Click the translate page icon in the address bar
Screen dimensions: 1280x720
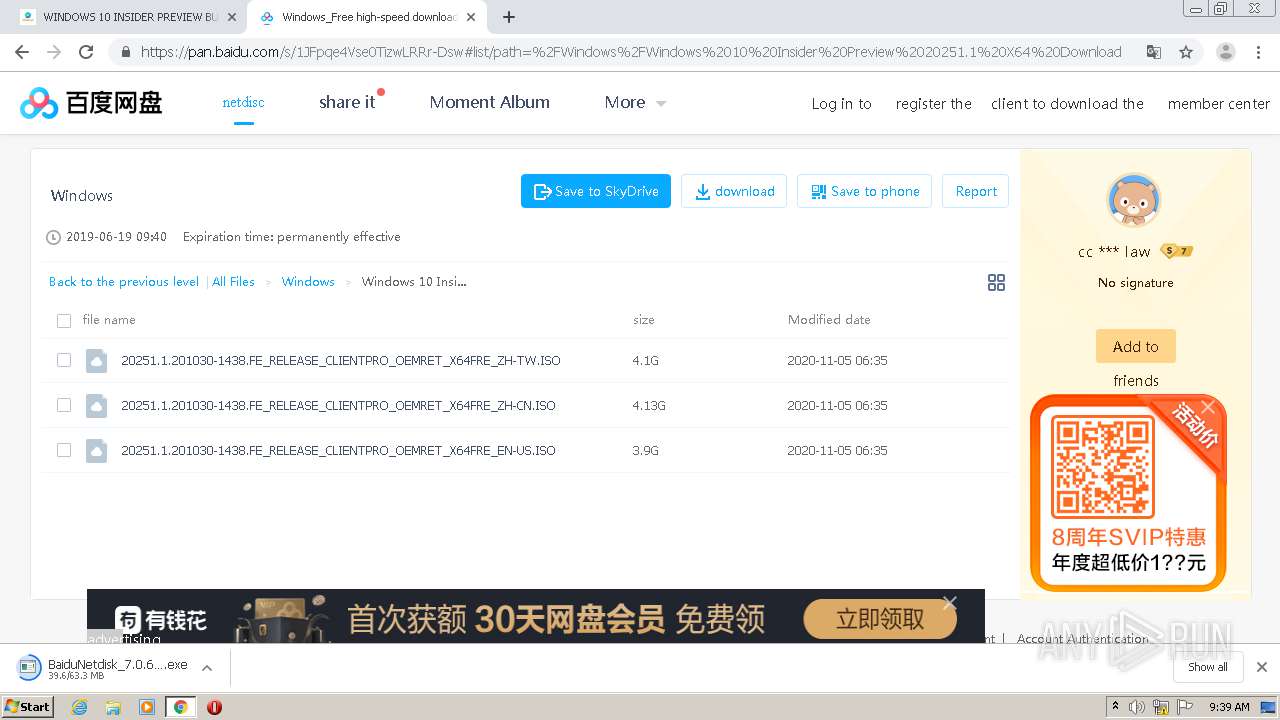(x=1154, y=52)
